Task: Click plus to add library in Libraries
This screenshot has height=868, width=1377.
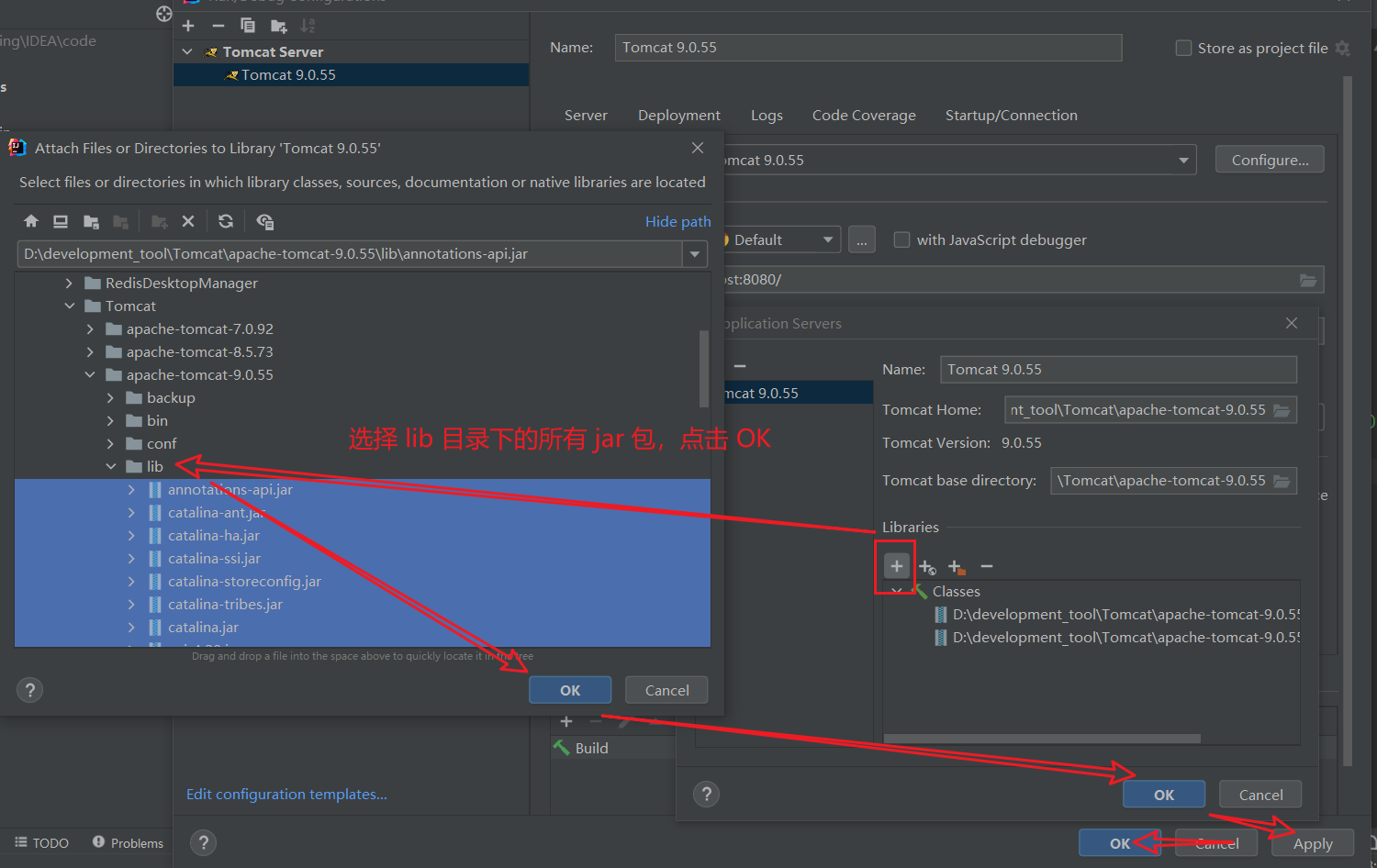Action: 897,566
